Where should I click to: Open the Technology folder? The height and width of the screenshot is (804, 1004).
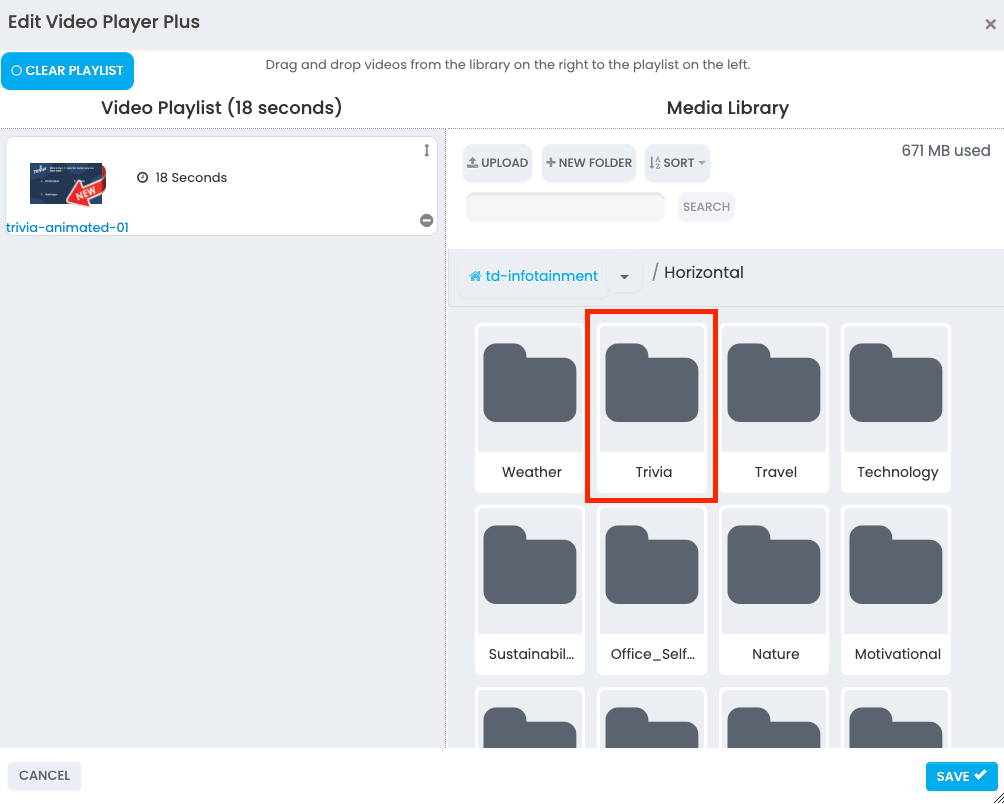[x=896, y=408]
